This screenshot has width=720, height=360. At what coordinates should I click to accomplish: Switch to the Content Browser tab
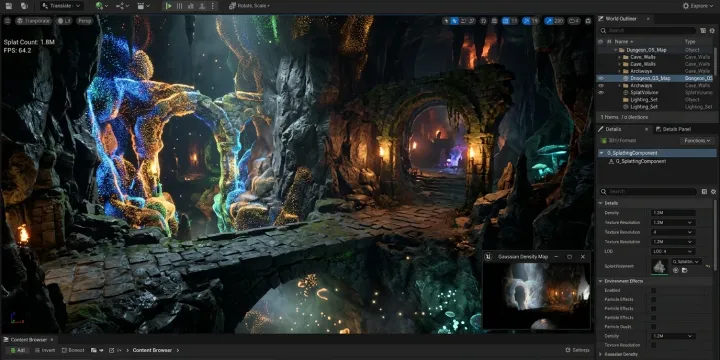pos(28,340)
